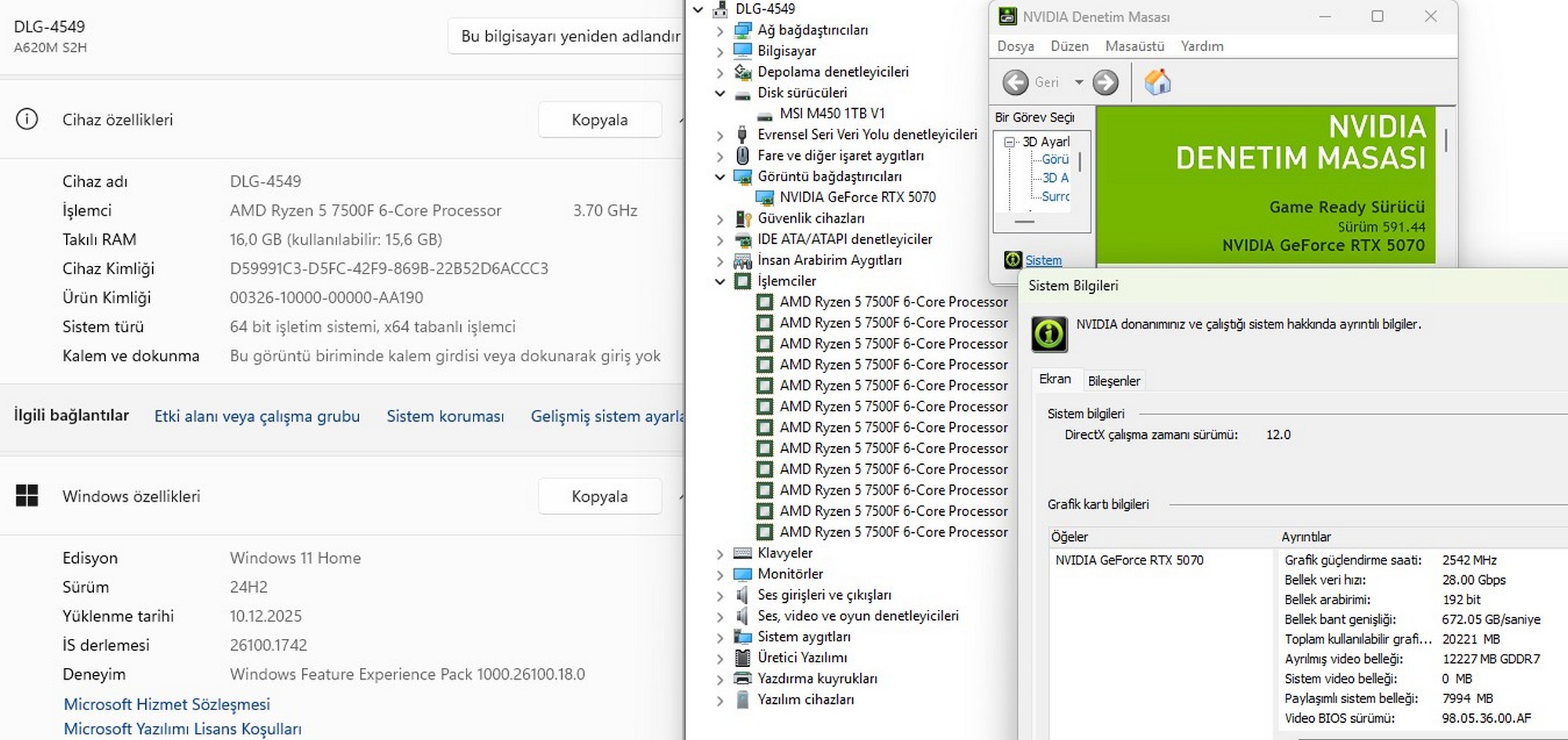This screenshot has width=1568, height=740.
Task: Click the NVIDIA Control Panel home icon
Action: (x=1157, y=82)
